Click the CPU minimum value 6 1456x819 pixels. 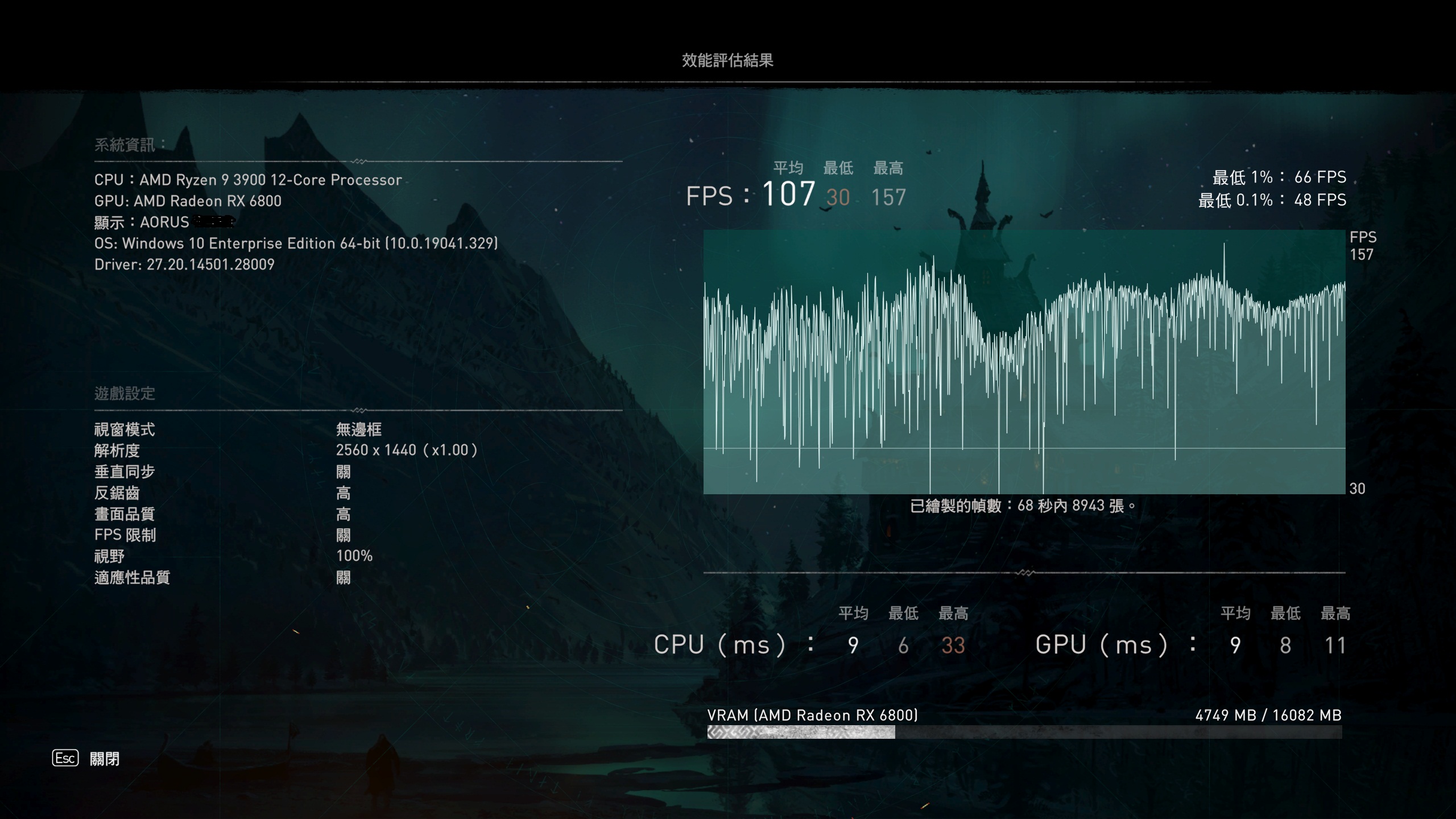[903, 646]
